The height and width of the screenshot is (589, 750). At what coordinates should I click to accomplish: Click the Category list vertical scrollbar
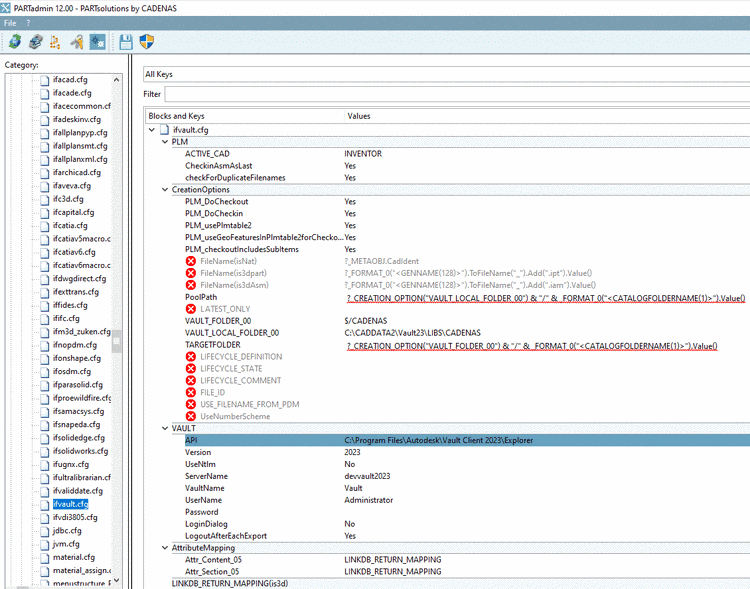click(117, 340)
